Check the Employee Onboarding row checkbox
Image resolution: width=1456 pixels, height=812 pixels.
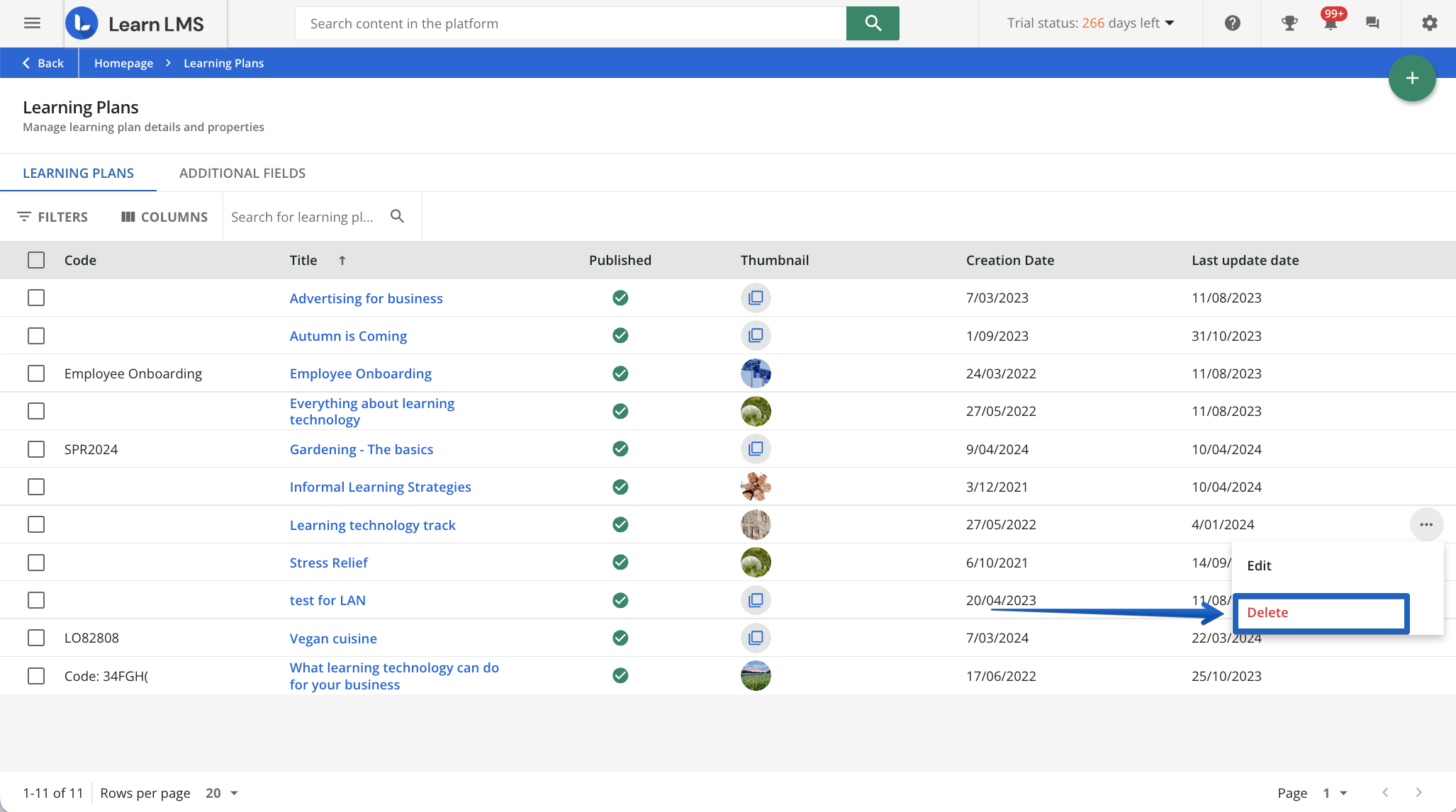[x=36, y=373]
